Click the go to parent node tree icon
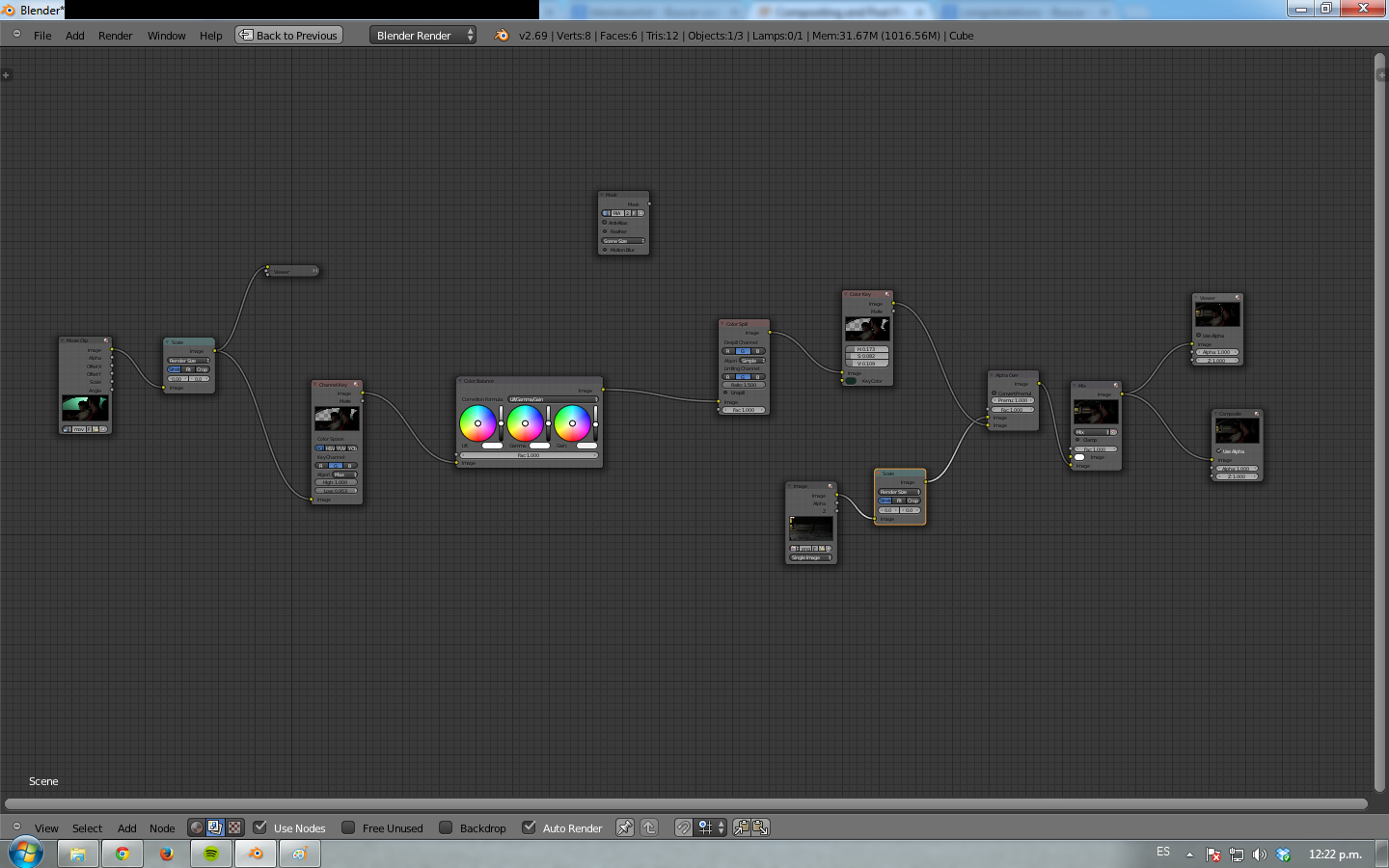The height and width of the screenshot is (868, 1389). click(x=649, y=827)
